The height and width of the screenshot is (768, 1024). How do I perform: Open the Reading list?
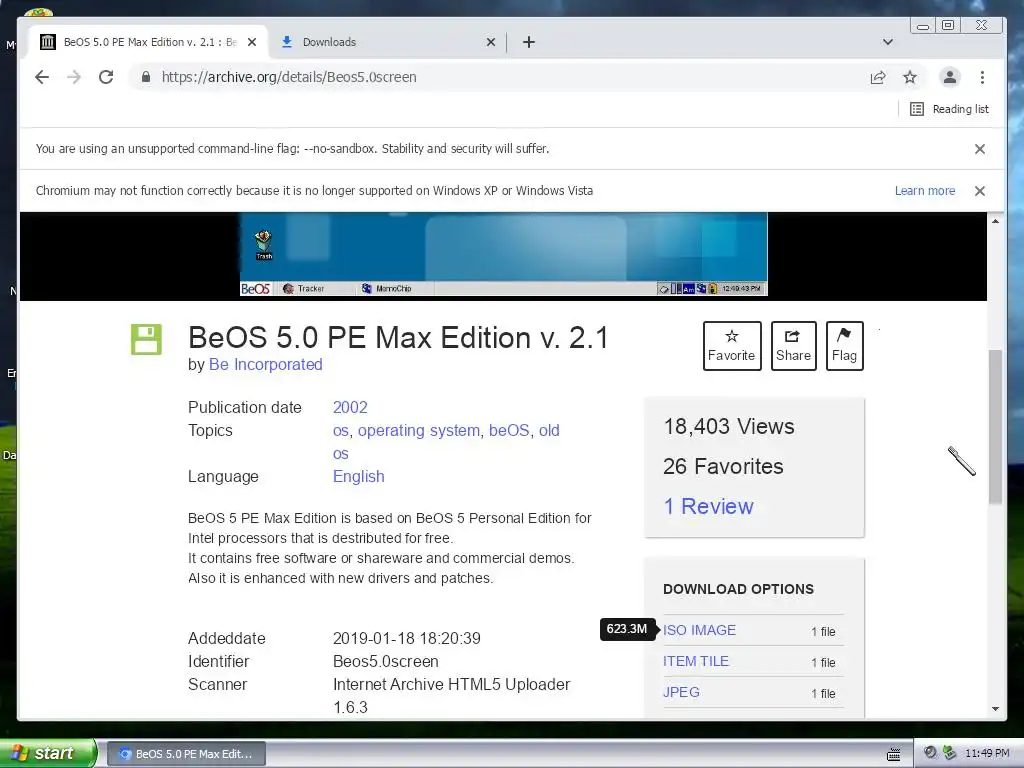[x=950, y=109]
